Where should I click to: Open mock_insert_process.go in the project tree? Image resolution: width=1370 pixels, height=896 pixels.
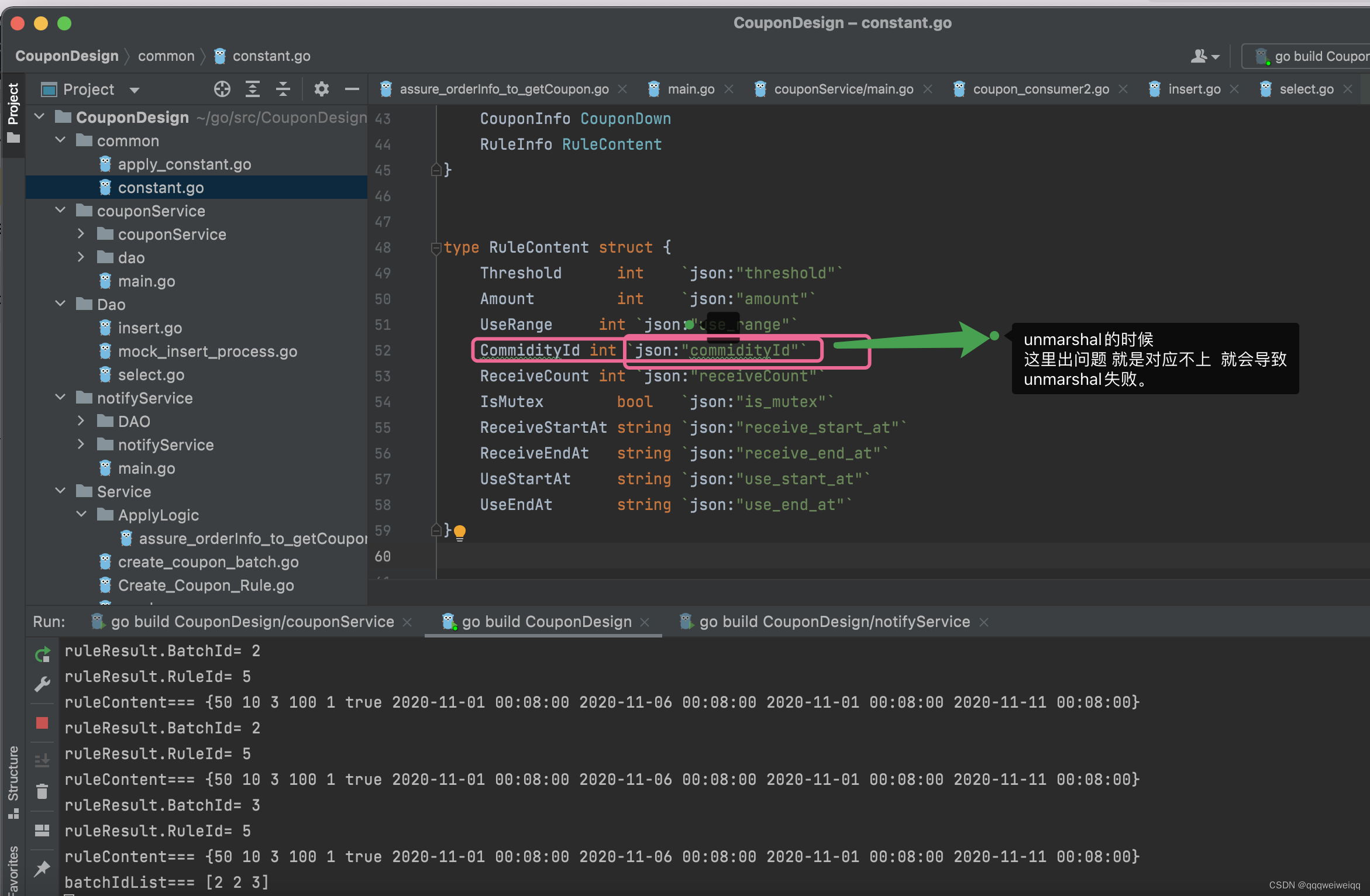(x=207, y=351)
